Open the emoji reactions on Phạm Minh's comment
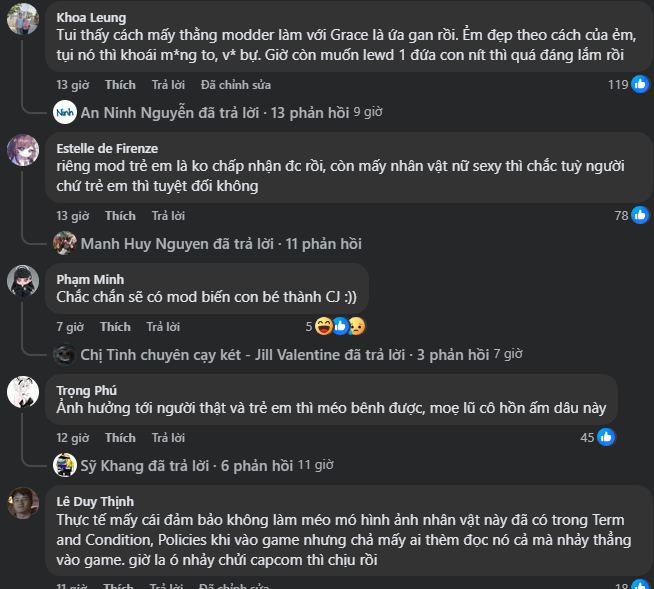654x589 pixels. [x=340, y=326]
